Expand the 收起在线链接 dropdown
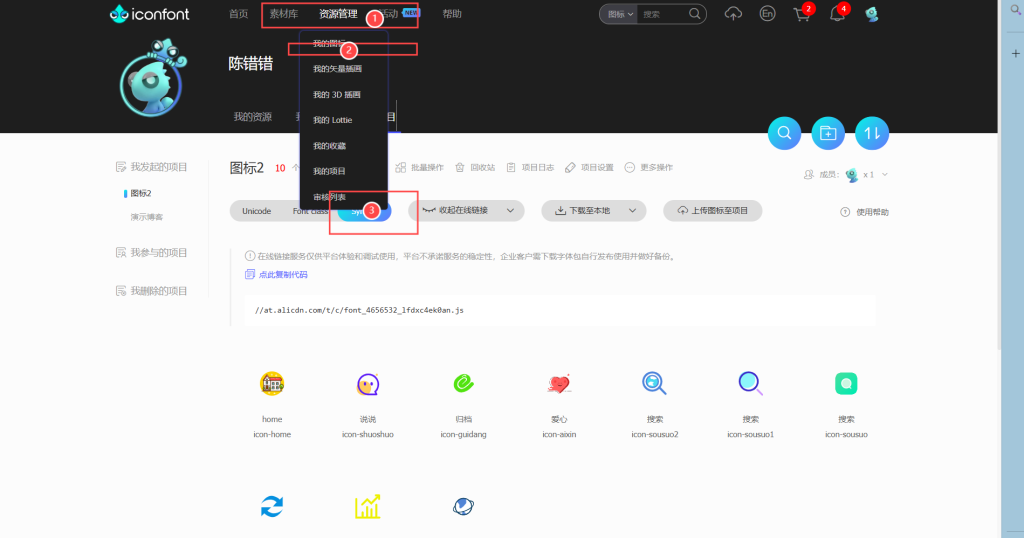The height and width of the screenshot is (538, 1024). [471, 211]
